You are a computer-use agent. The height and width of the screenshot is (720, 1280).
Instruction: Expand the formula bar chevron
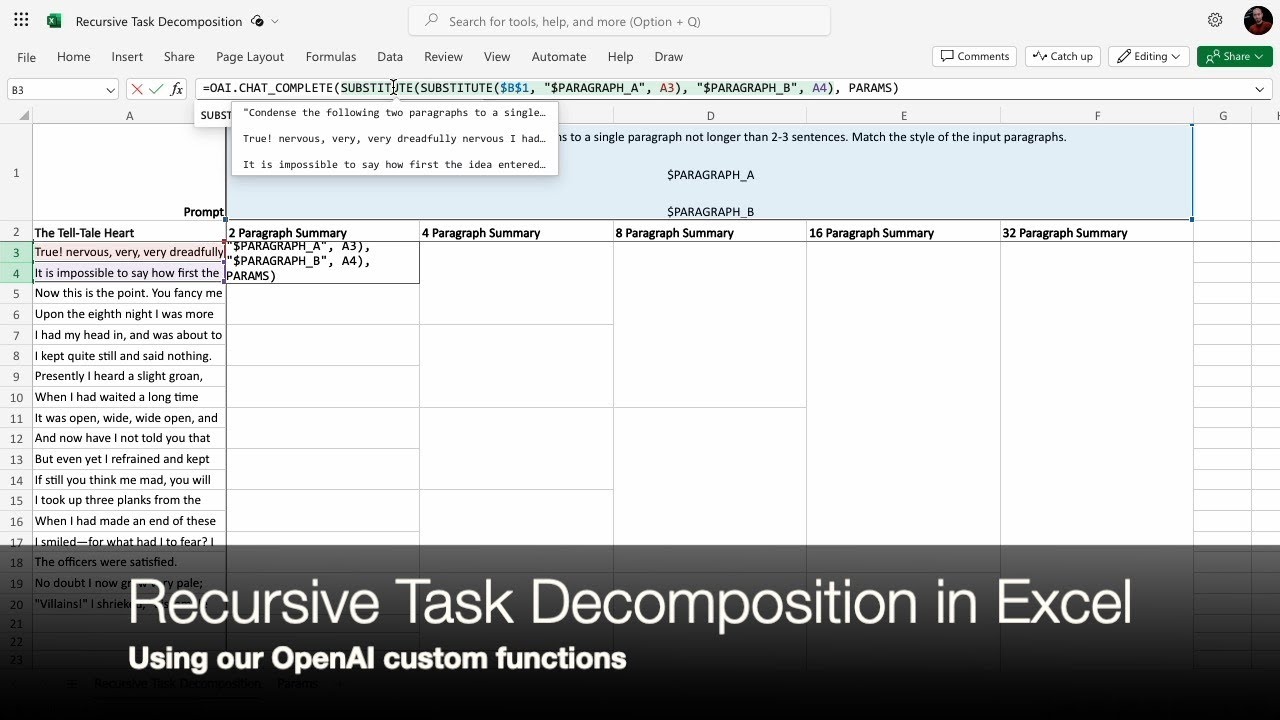point(1259,89)
